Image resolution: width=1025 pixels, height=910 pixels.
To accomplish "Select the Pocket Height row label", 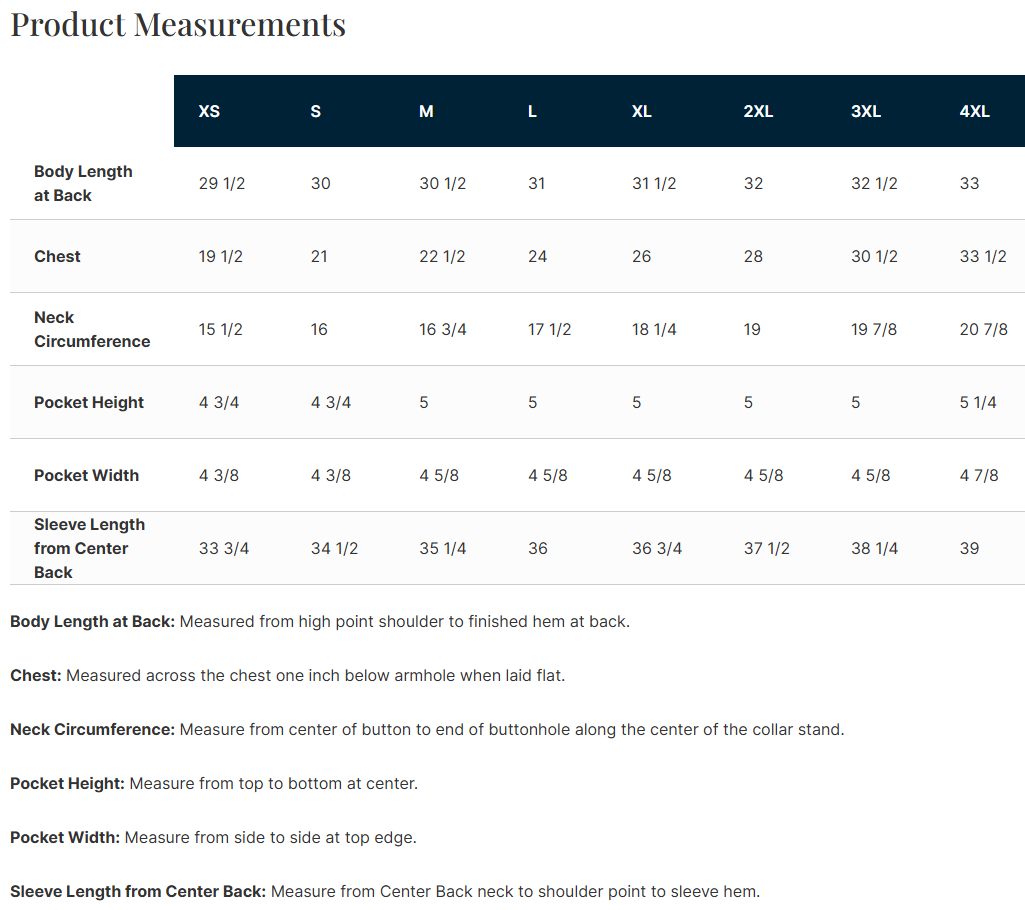I will [x=89, y=402].
